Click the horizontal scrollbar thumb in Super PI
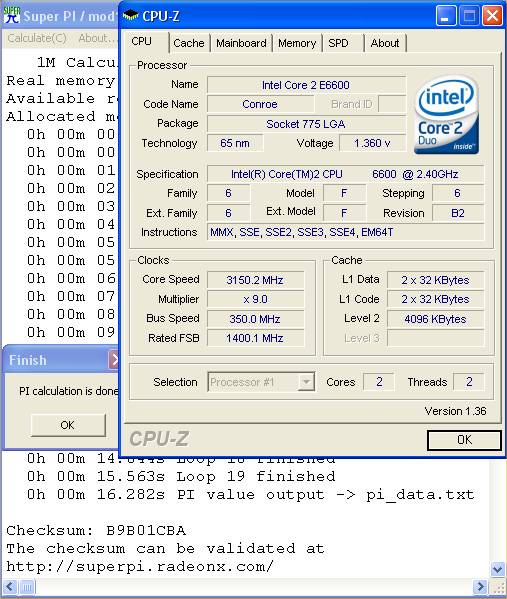The width and height of the screenshot is (507, 599). point(27,587)
